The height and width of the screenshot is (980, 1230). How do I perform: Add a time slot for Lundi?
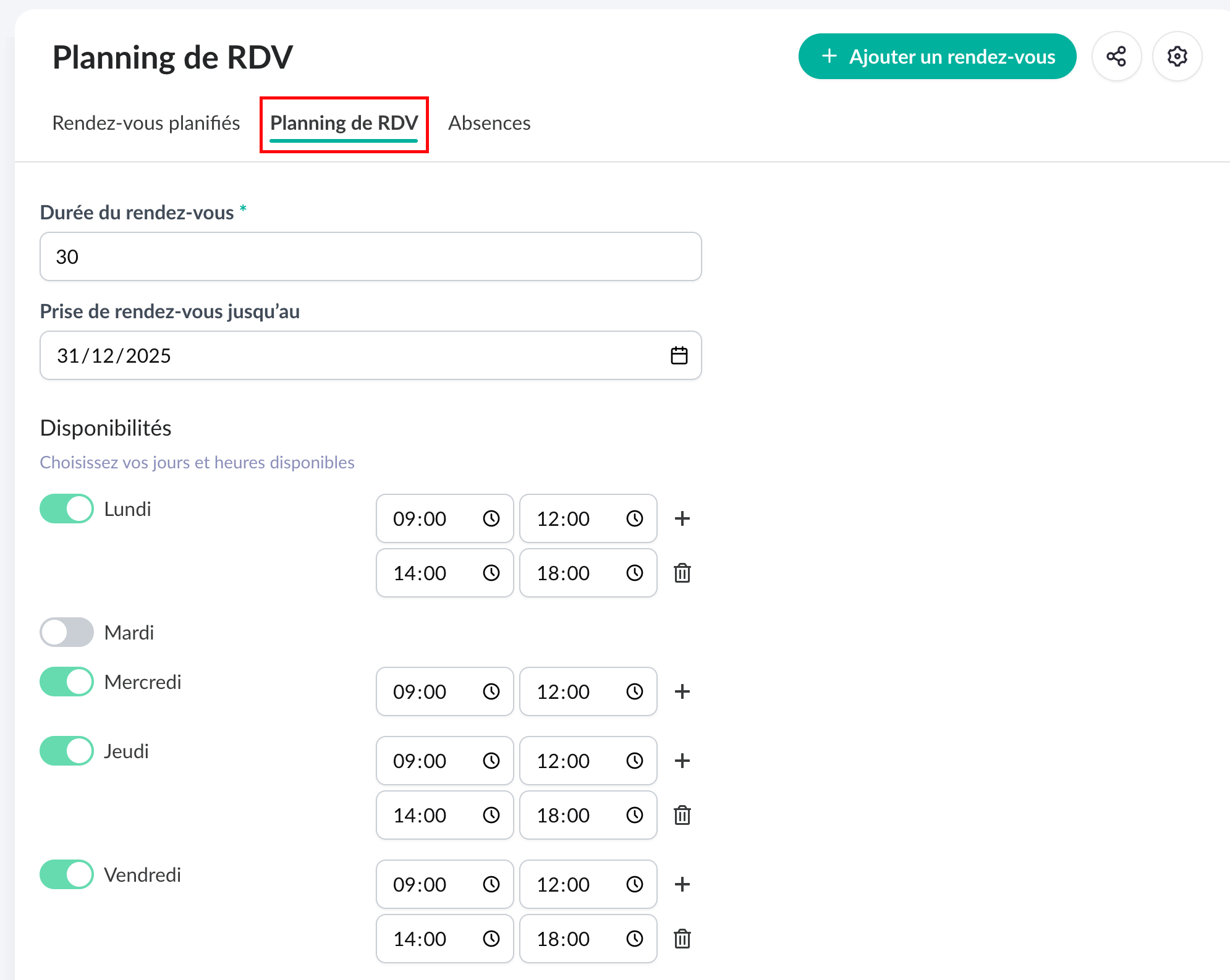pos(682,518)
